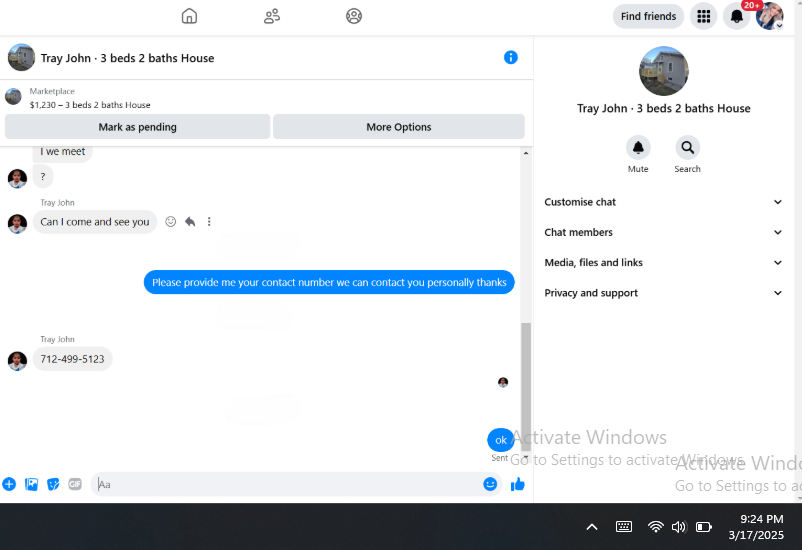React to 'Can I come and see you' message
This screenshot has width=802, height=550.
tap(171, 222)
